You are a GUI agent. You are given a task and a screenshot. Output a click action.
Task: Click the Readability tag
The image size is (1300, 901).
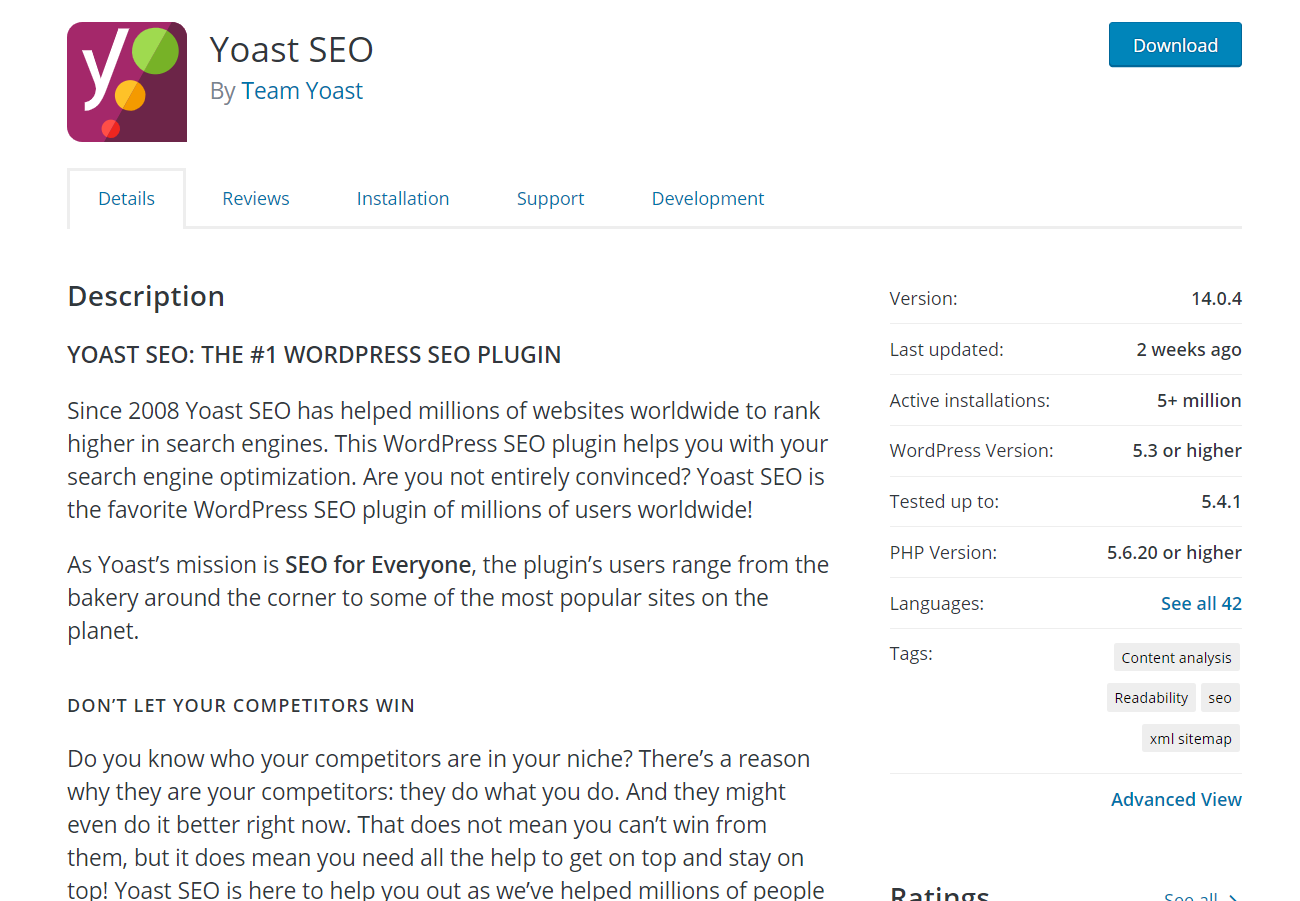1151,698
